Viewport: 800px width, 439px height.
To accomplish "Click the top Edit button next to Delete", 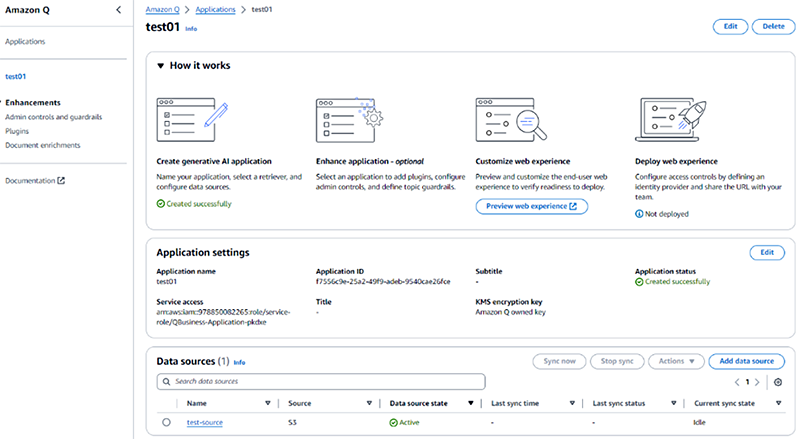I will point(730,27).
